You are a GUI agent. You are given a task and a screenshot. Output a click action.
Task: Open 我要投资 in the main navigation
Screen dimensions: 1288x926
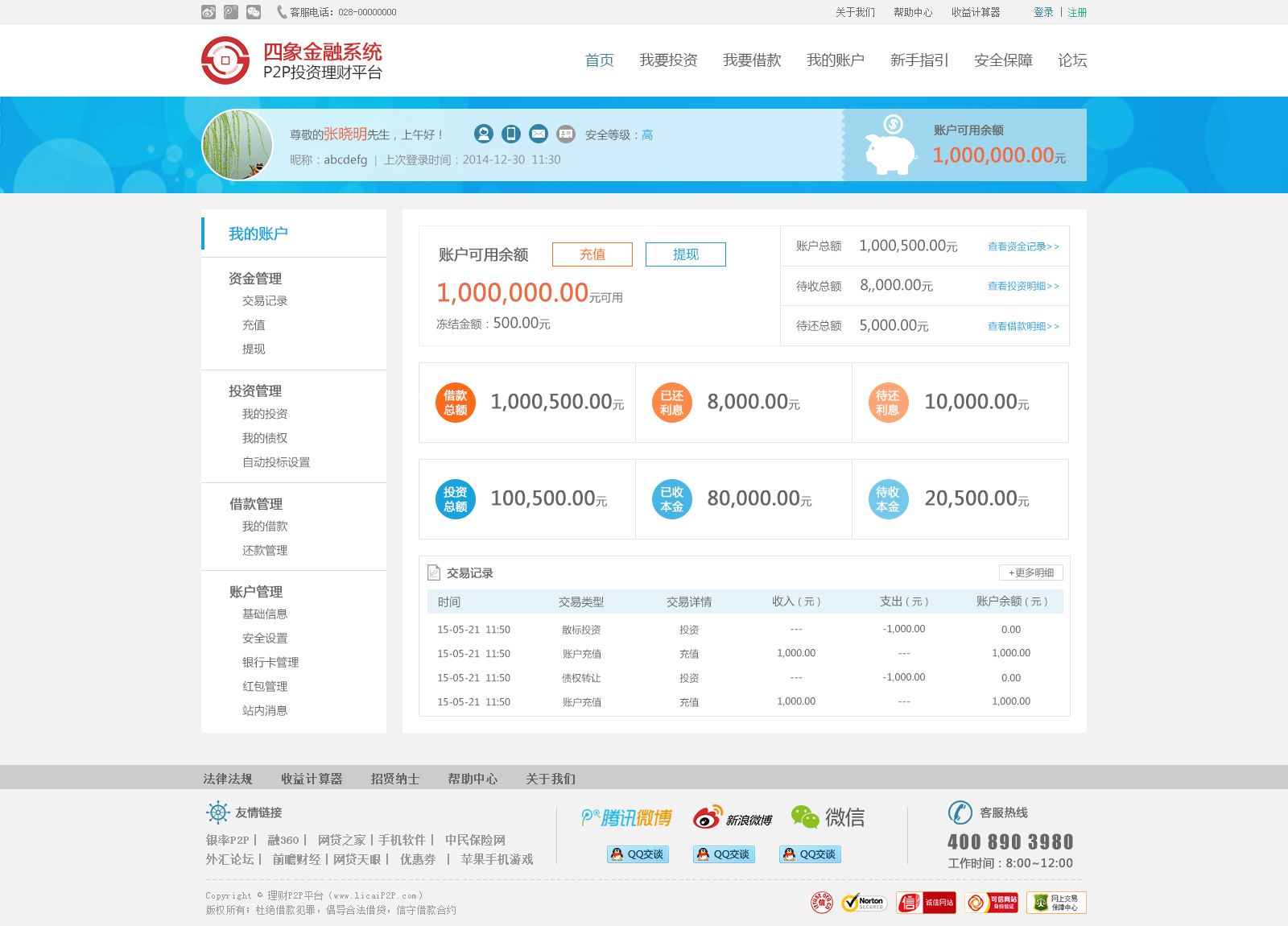tap(668, 60)
